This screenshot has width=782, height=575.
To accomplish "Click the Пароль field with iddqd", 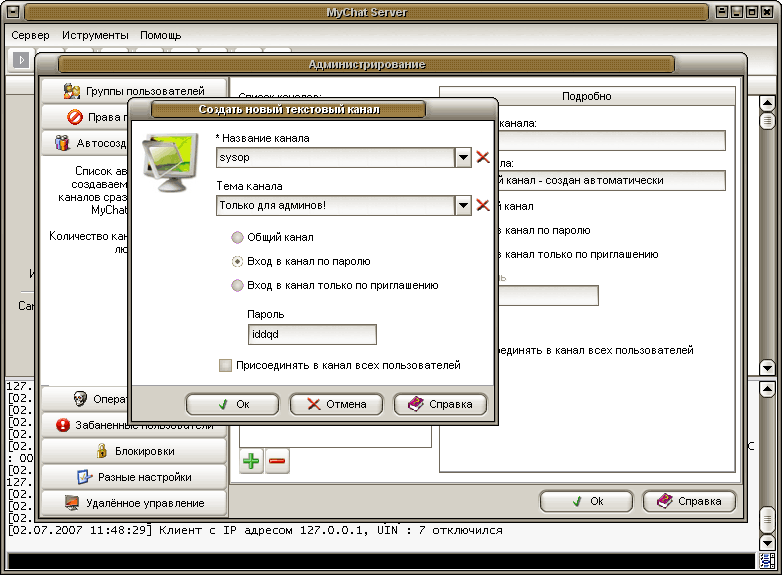I will tap(312, 334).
